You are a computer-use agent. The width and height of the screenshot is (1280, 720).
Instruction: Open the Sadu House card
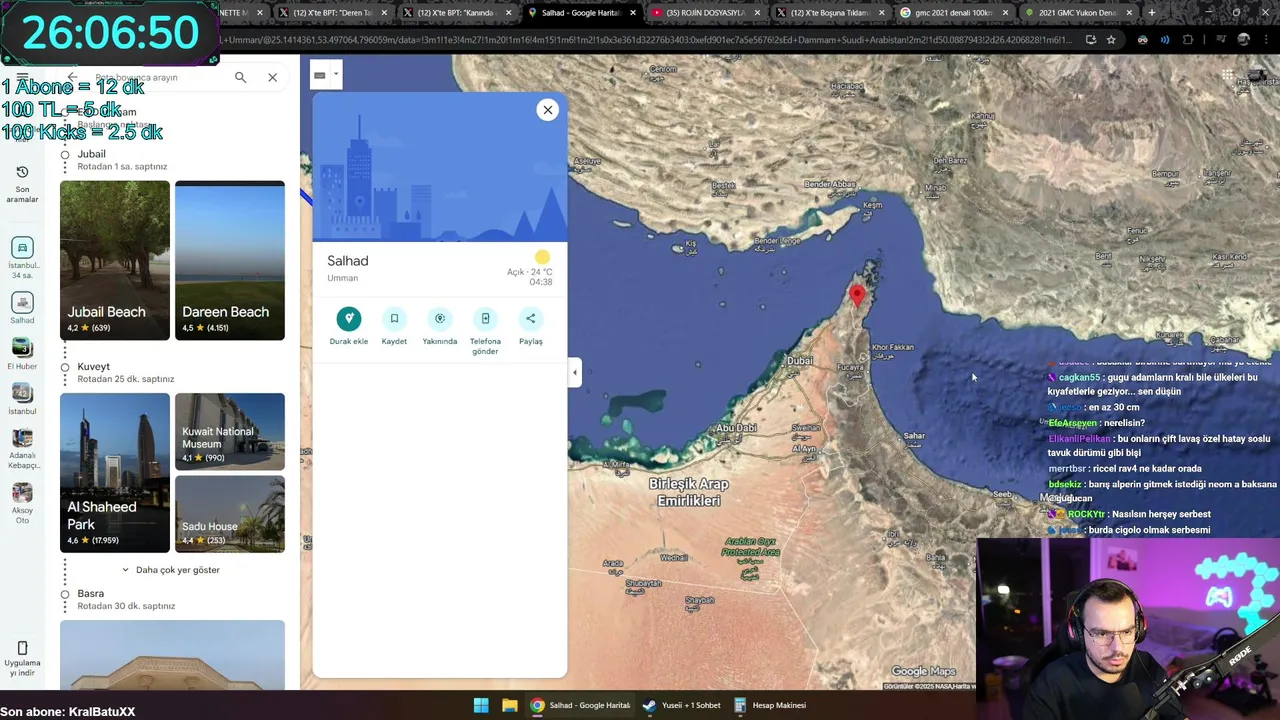tap(230, 515)
